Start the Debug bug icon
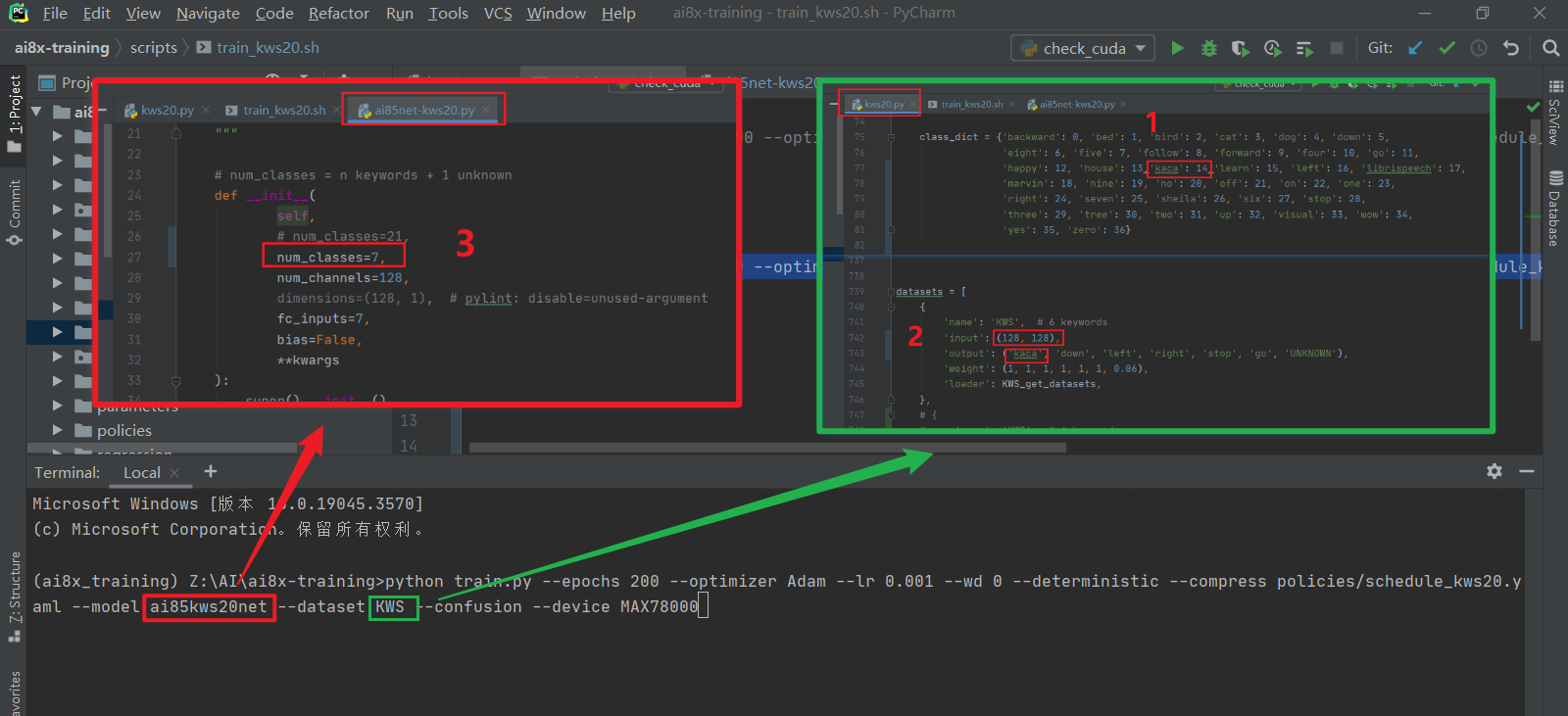 (x=1209, y=48)
